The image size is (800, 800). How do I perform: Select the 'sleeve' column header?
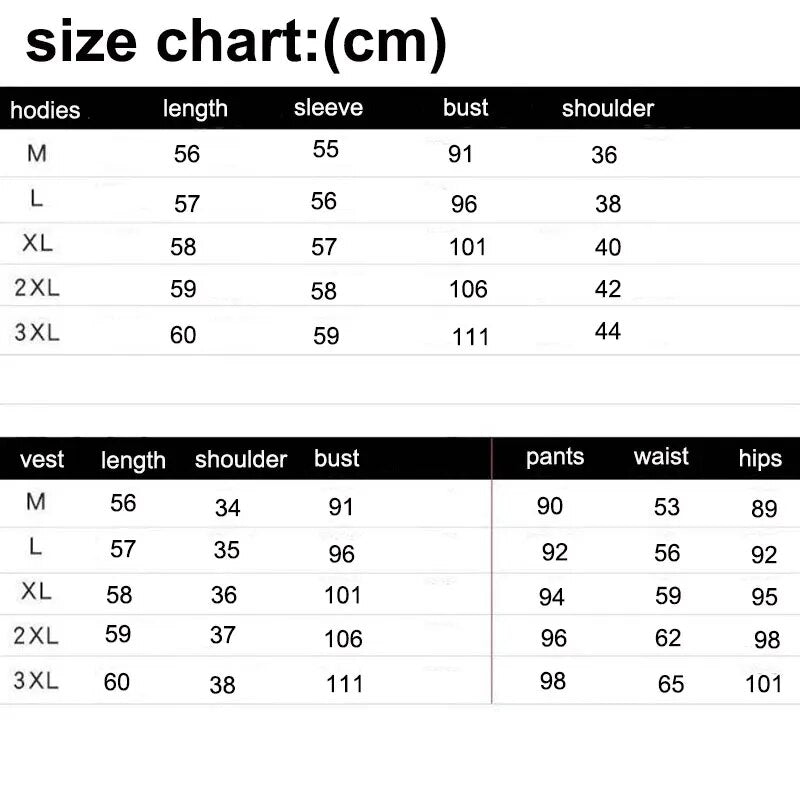[328, 108]
